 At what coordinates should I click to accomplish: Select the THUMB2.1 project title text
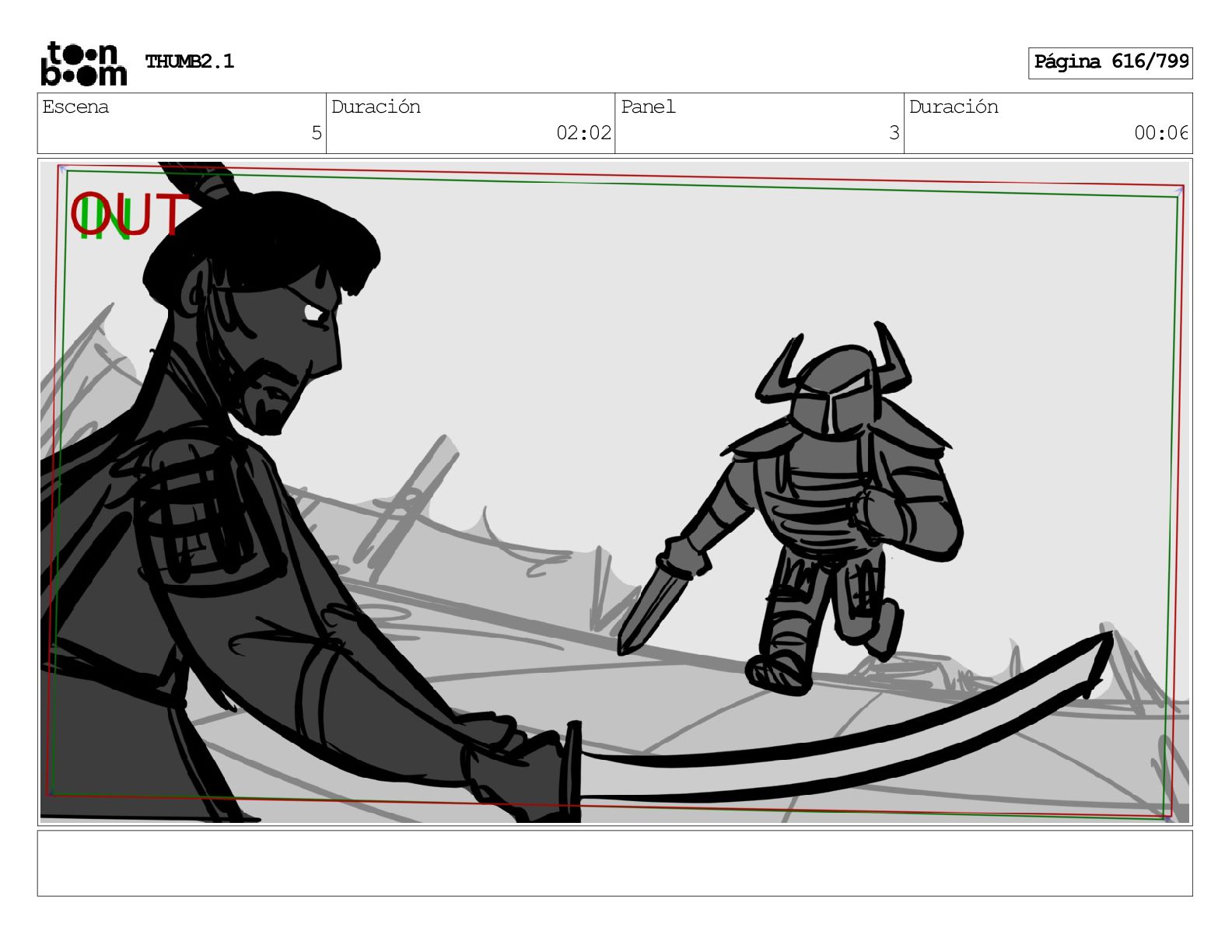coord(190,61)
